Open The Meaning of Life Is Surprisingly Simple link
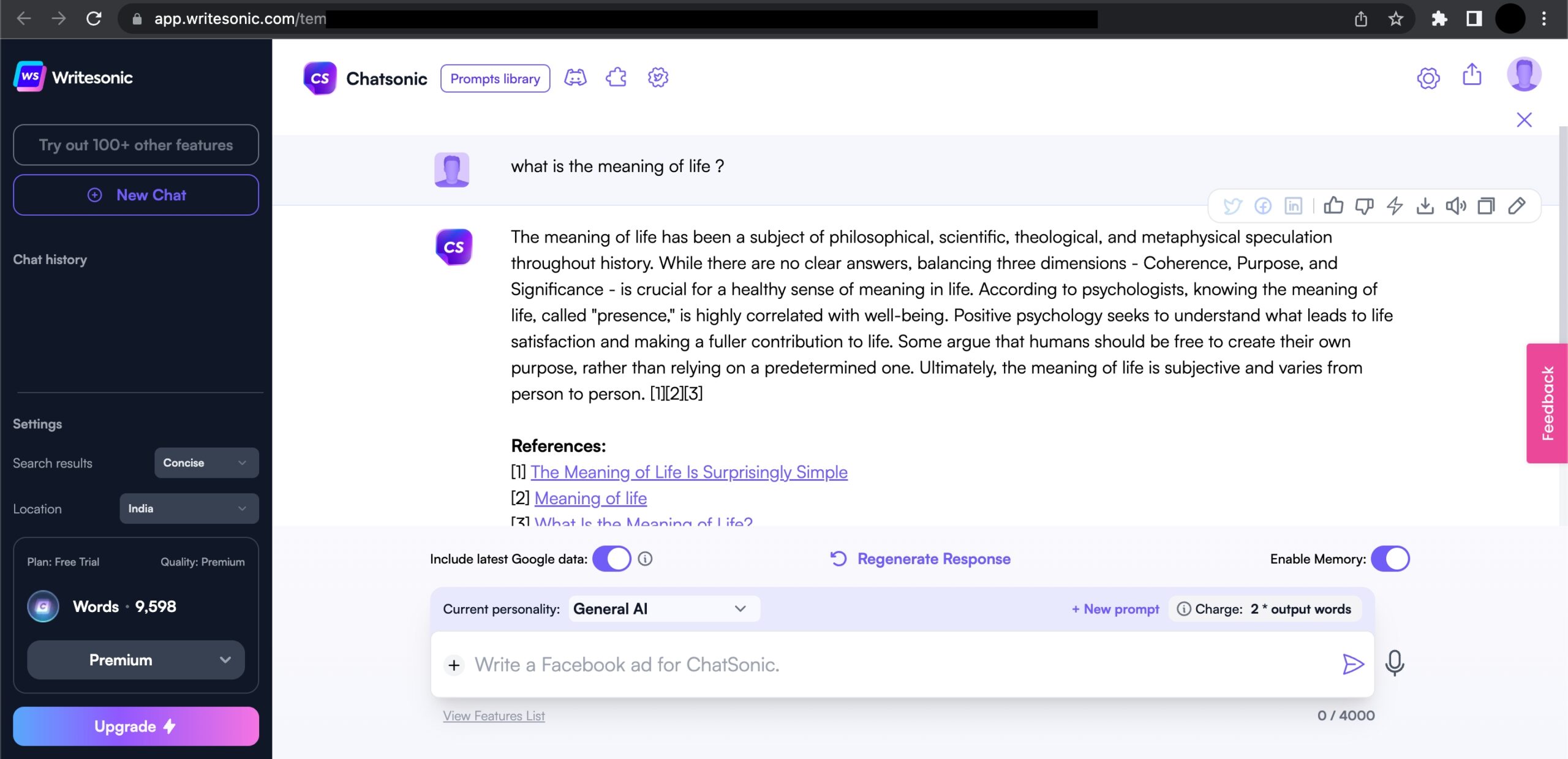This screenshot has height=759, width=1568. click(689, 472)
